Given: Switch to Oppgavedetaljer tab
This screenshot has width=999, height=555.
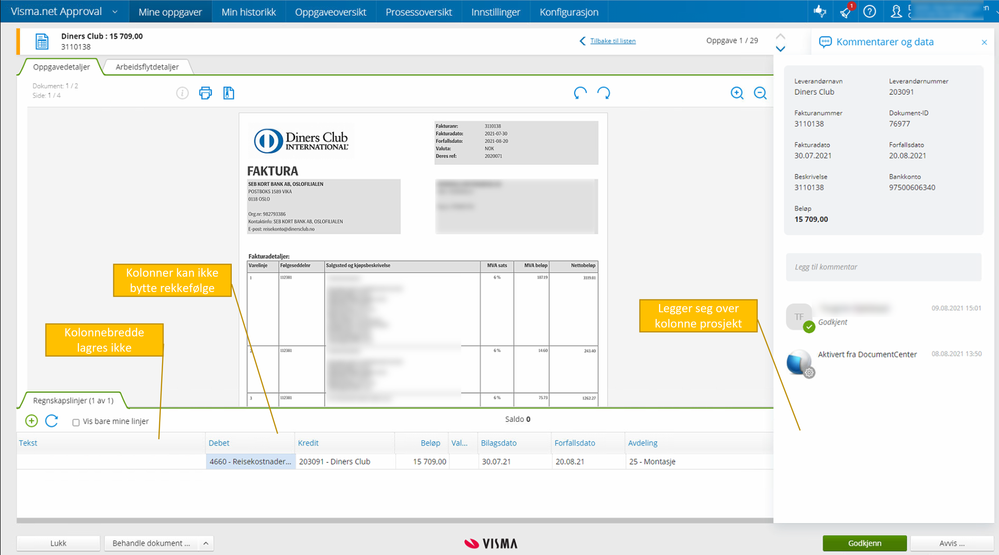Looking at the screenshot, I should click(61, 67).
